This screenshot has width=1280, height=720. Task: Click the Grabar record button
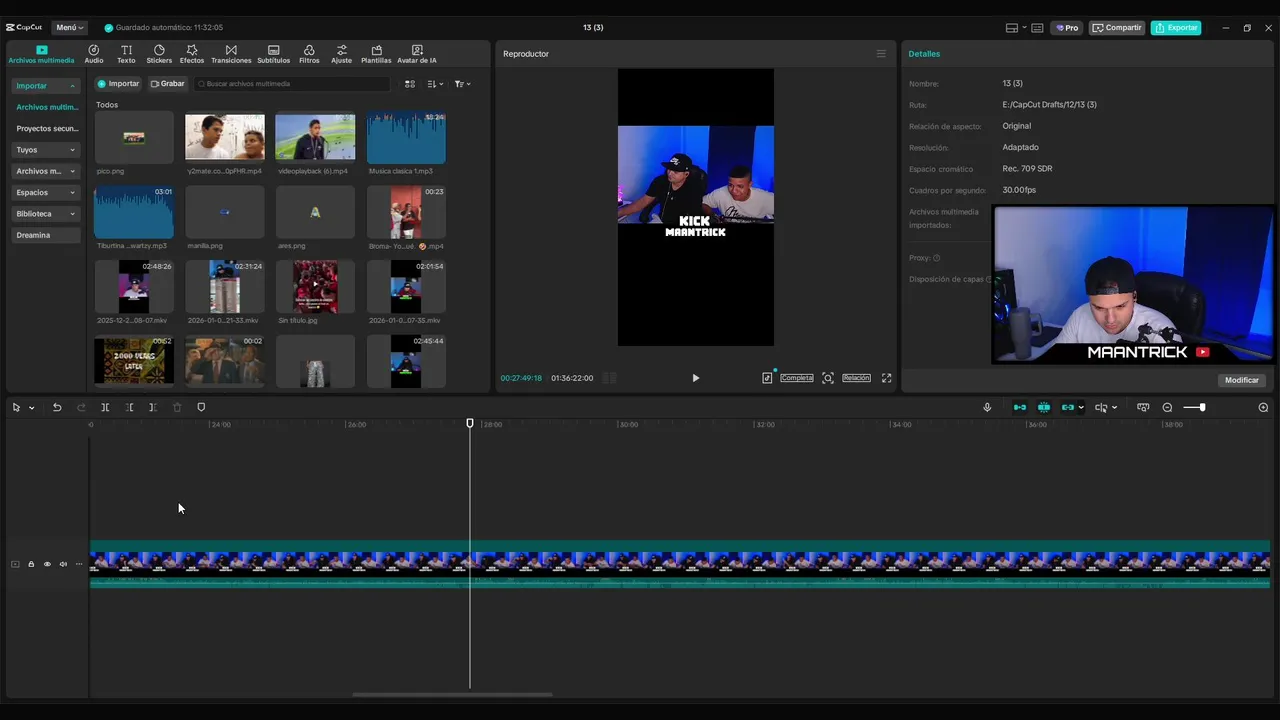click(168, 84)
